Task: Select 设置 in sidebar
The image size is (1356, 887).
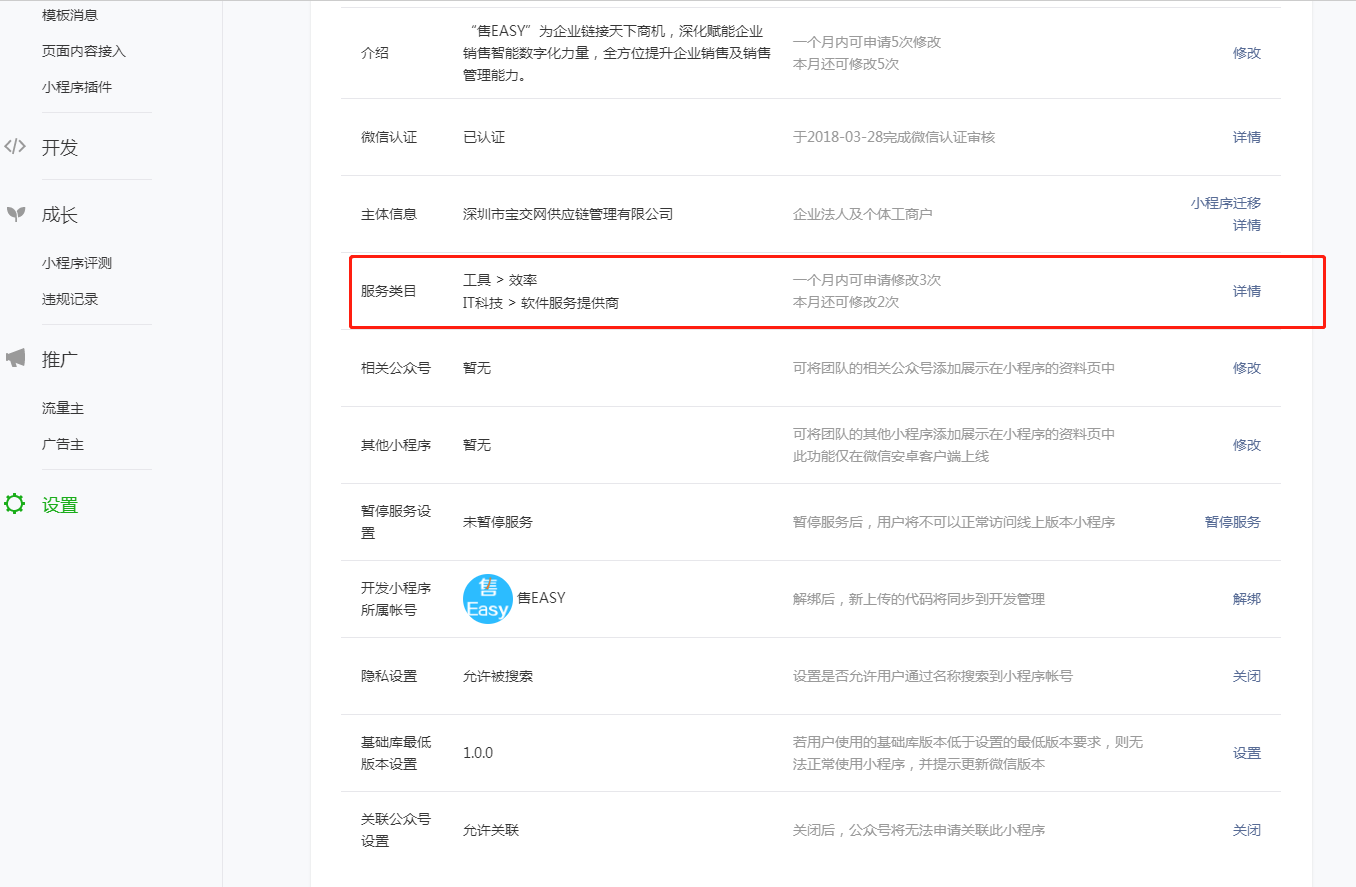Action: [x=60, y=506]
